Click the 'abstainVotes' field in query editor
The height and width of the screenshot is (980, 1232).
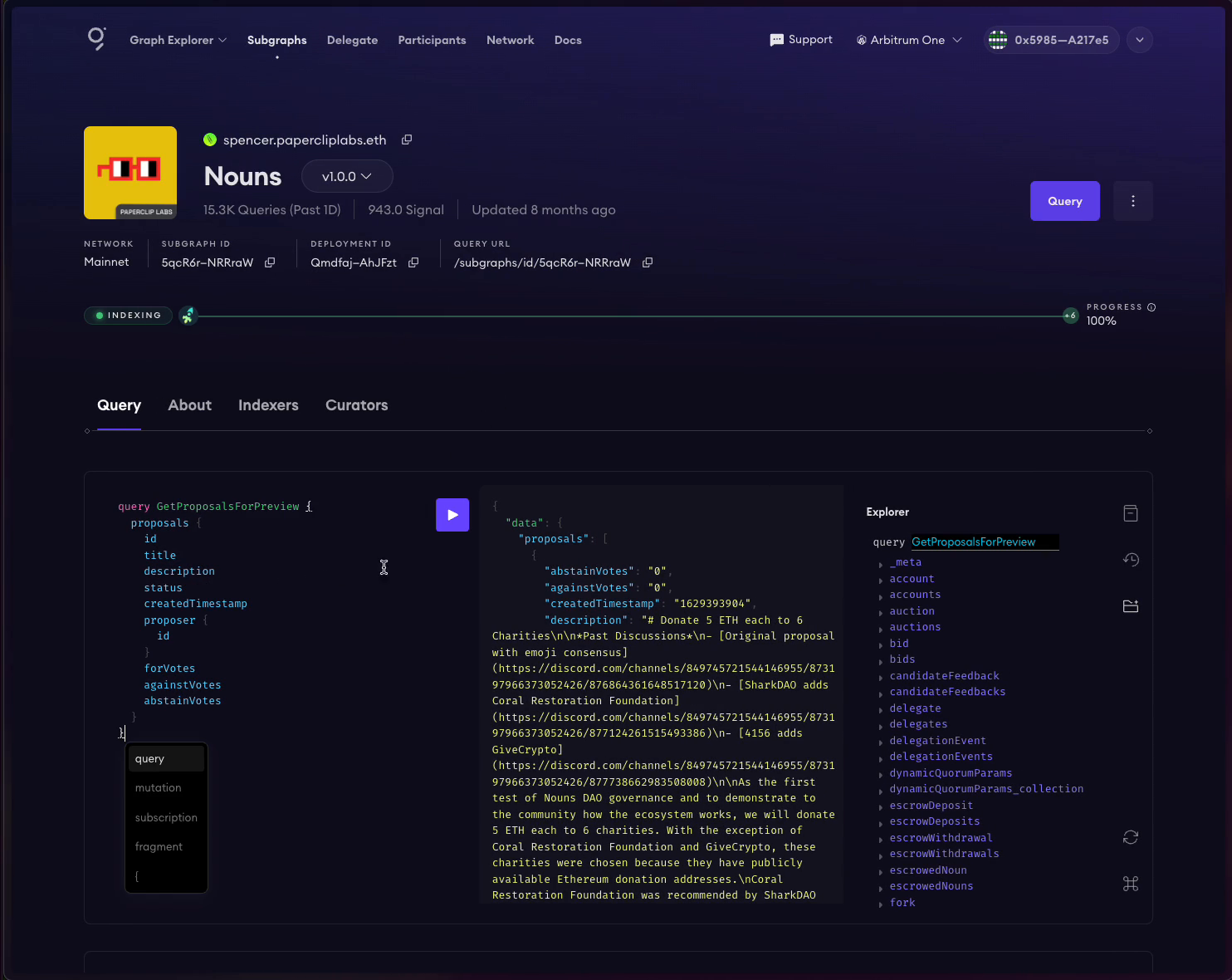(x=183, y=701)
